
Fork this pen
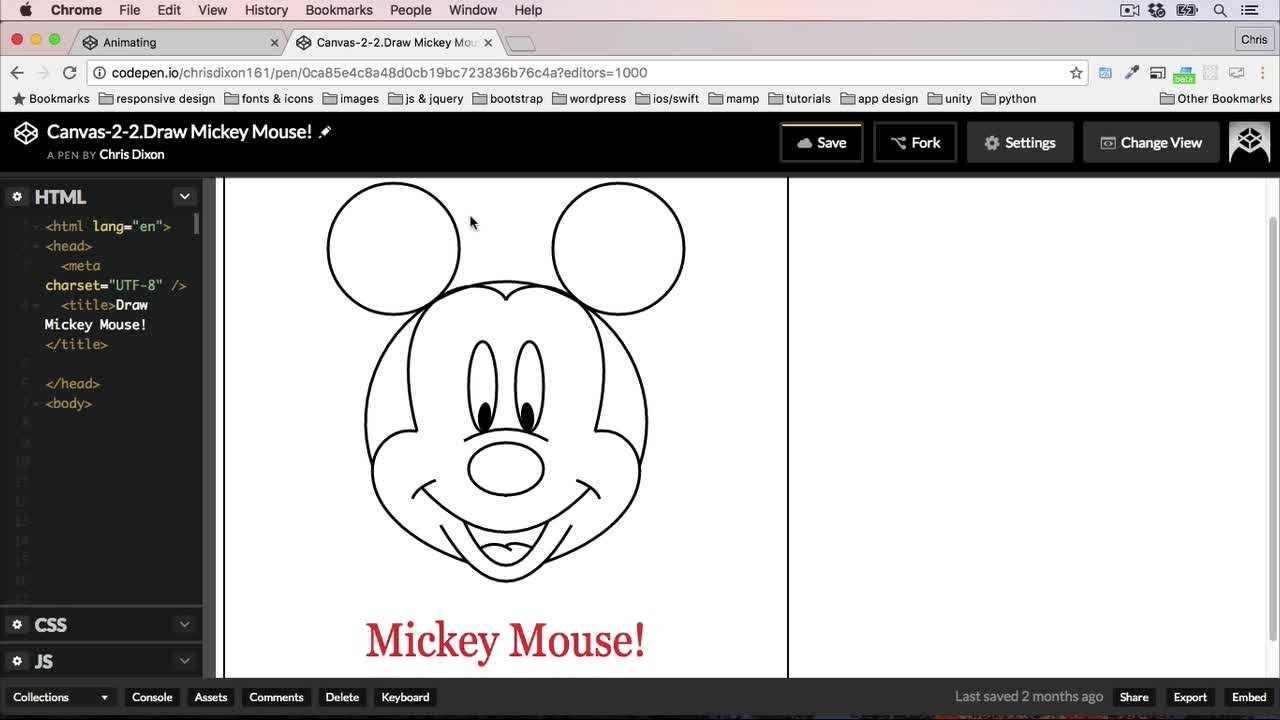click(915, 143)
